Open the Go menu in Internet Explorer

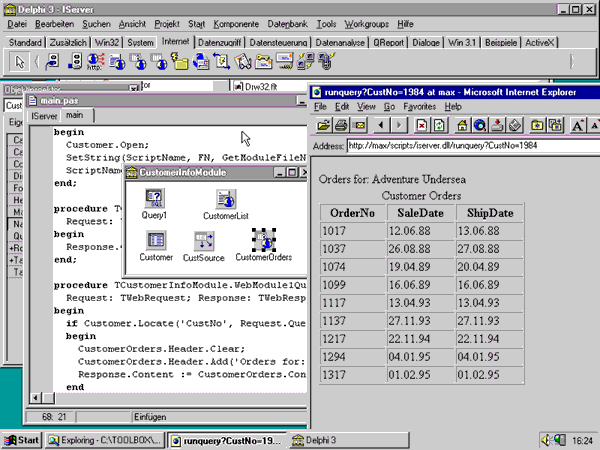389,106
